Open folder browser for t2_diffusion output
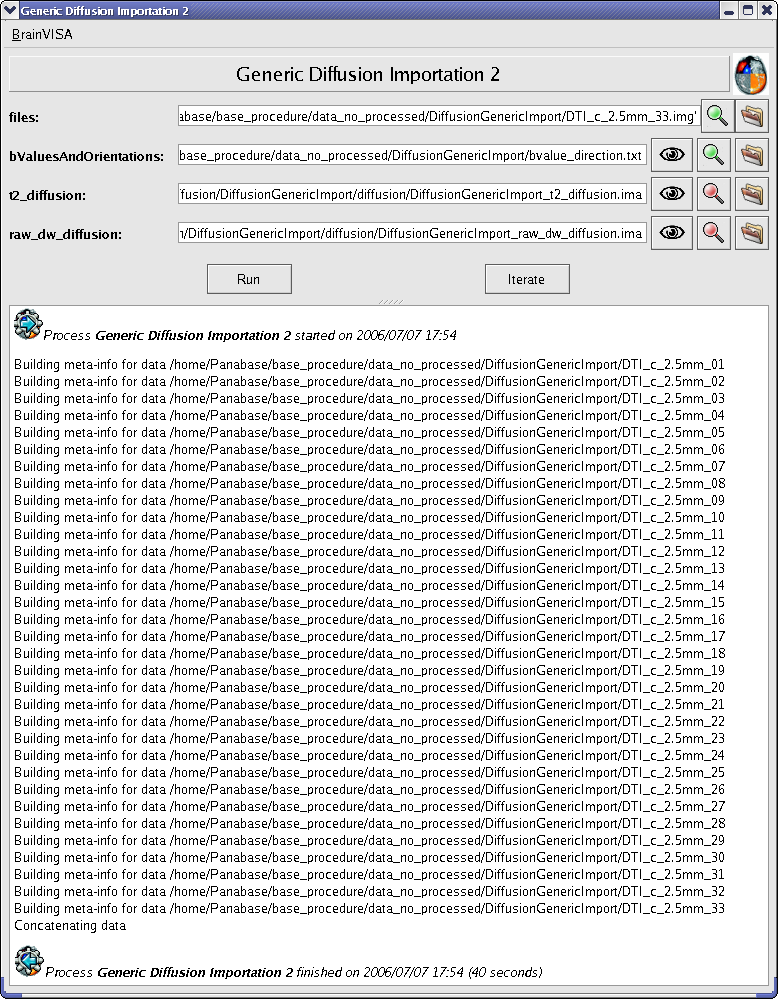778x999 pixels. point(751,194)
